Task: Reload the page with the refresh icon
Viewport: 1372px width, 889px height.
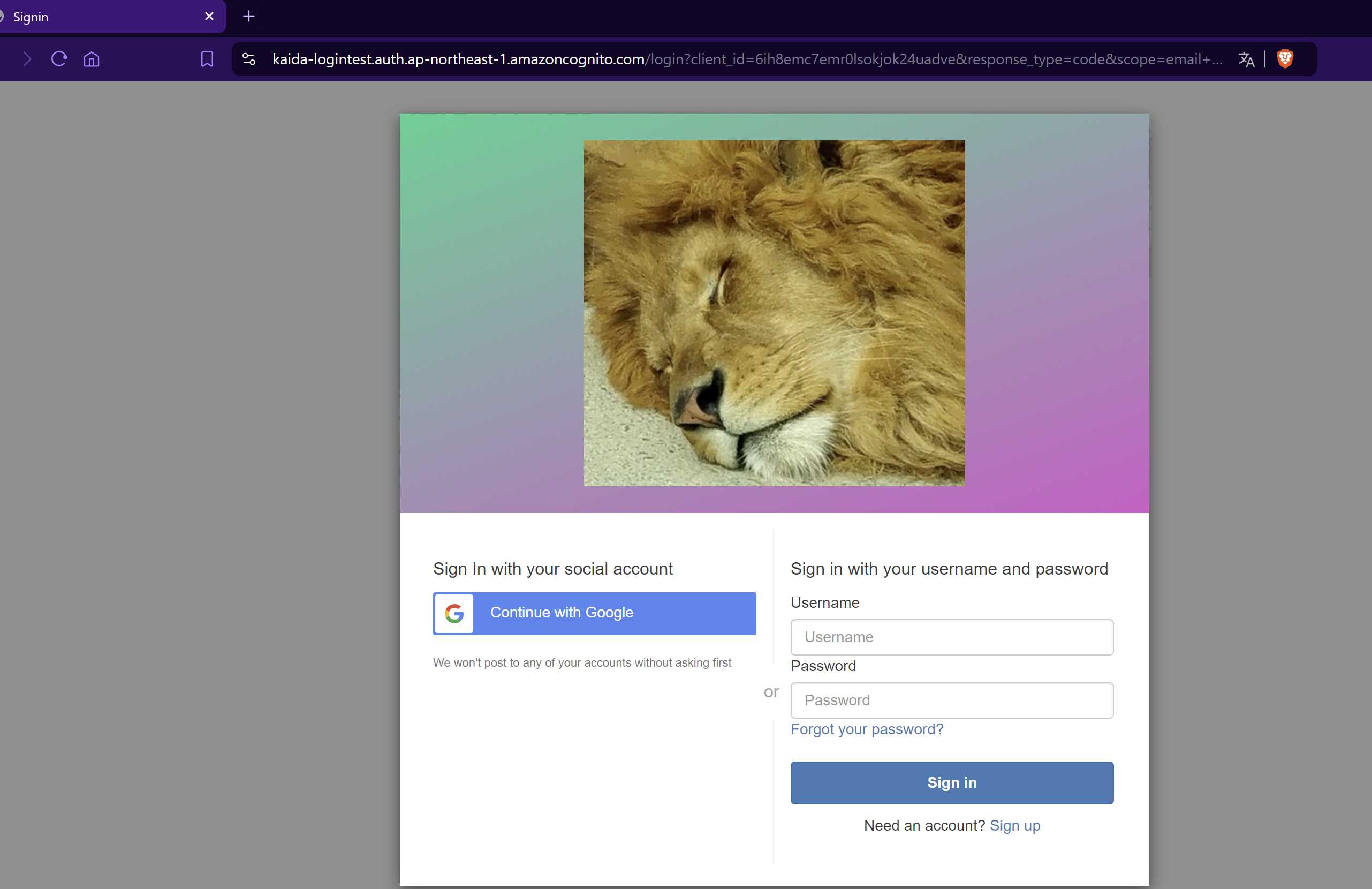Action: click(x=59, y=59)
